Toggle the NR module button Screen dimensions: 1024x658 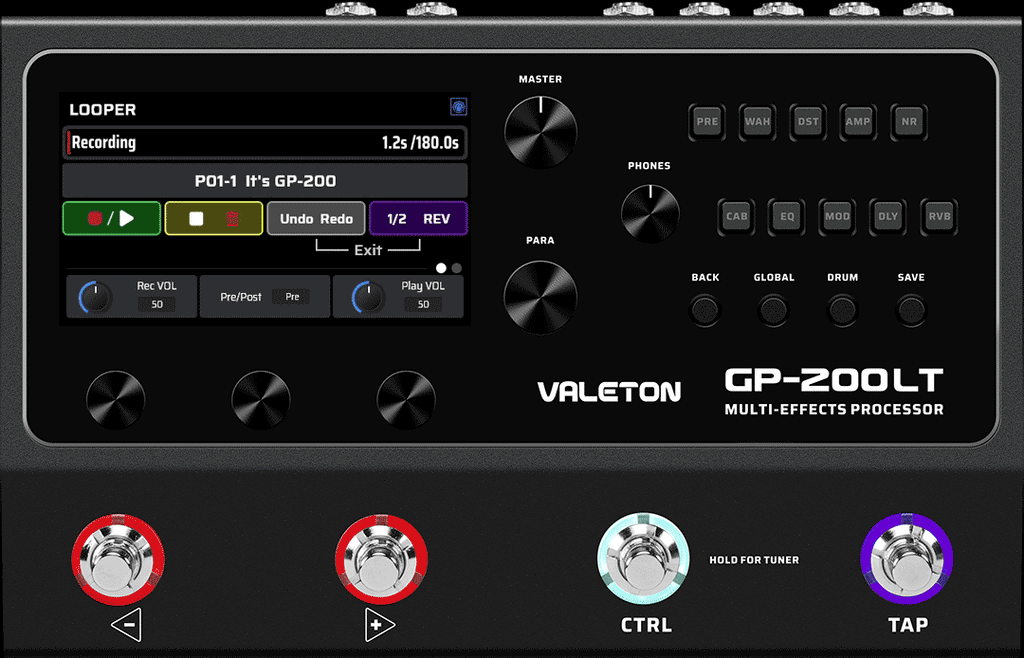click(x=909, y=121)
